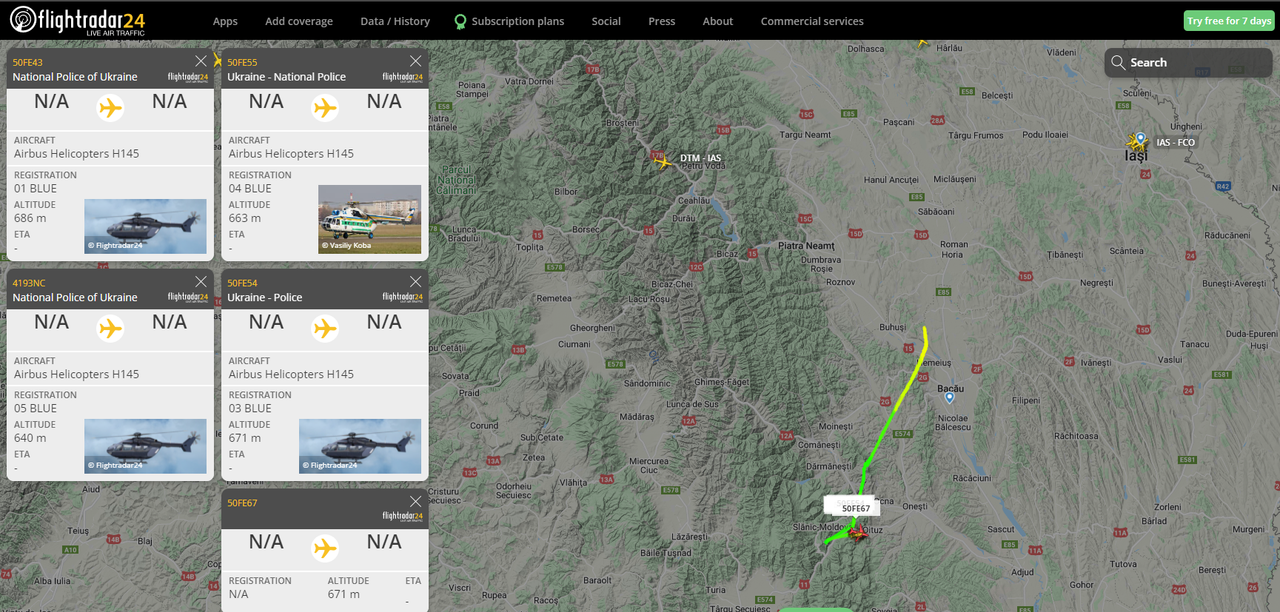This screenshot has width=1280, height=612.
Task: Open the Commercial services page
Action: (x=812, y=21)
